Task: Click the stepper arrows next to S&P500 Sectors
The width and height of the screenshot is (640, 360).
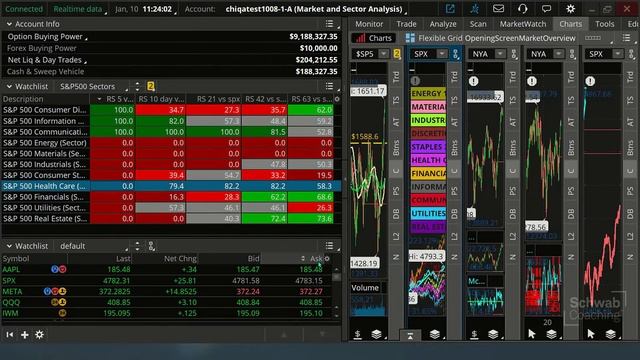Action: (137, 86)
